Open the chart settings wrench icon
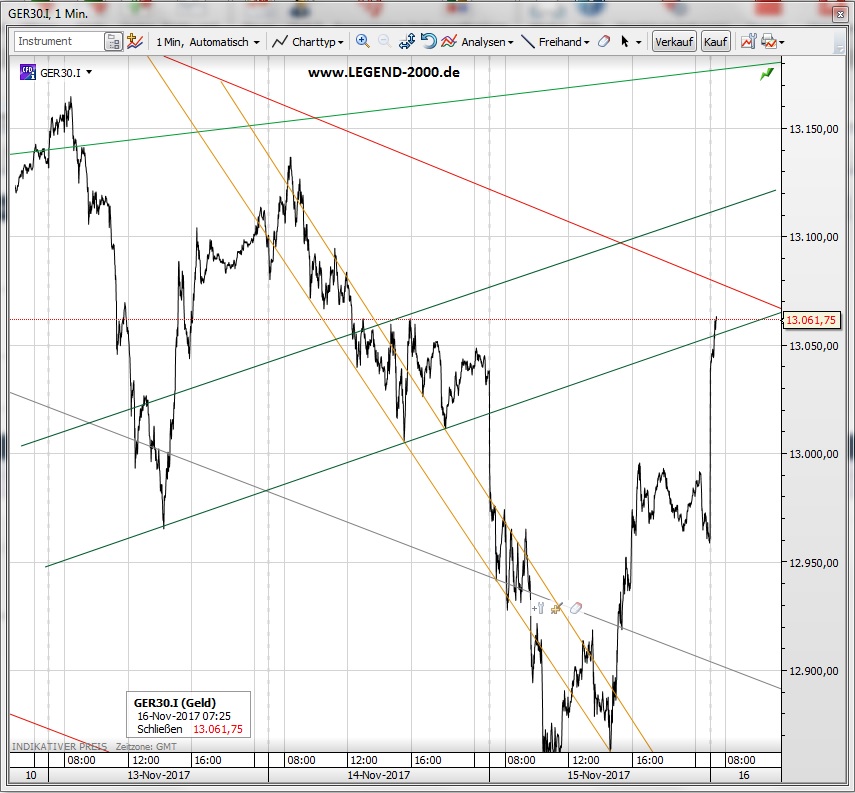The height and width of the screenshot is (793, 855). click(x=748, y=41)
